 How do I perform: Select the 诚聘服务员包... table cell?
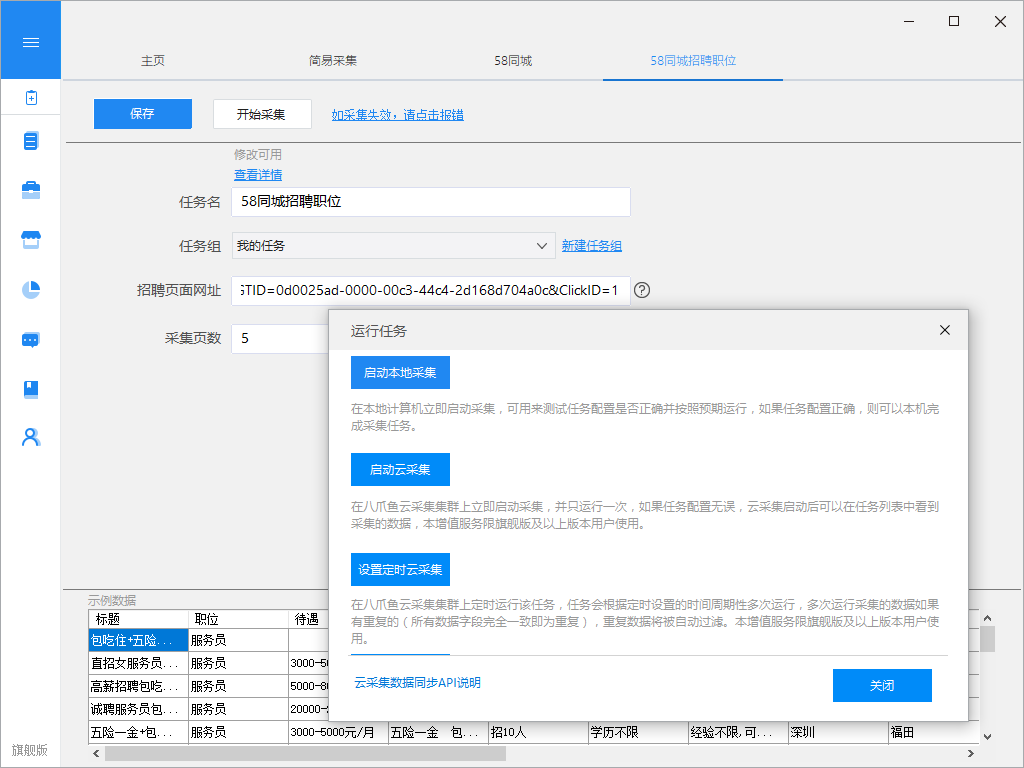click(138, 709)
